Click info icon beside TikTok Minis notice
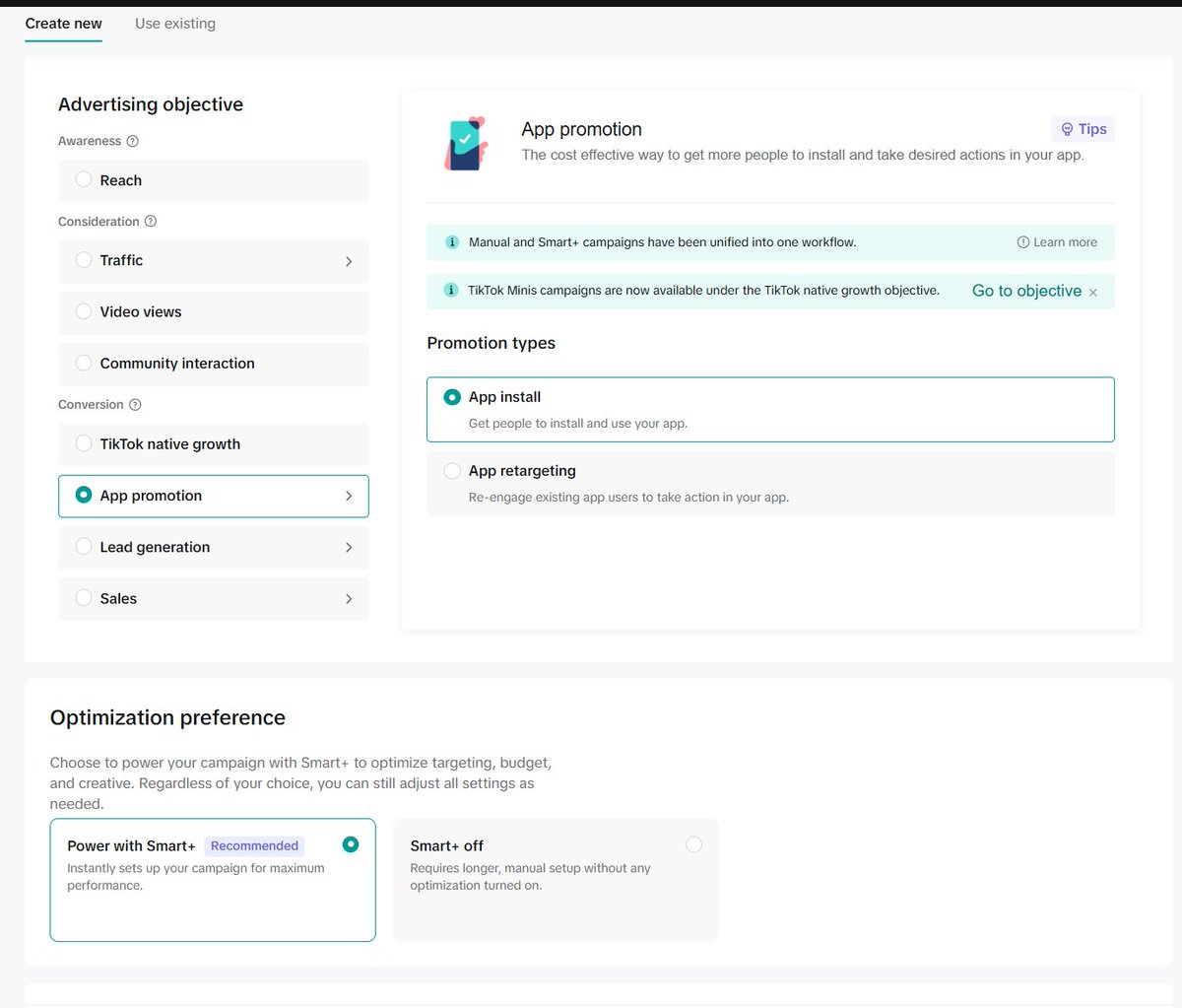1182x1008 pixels. click(451, 290)
